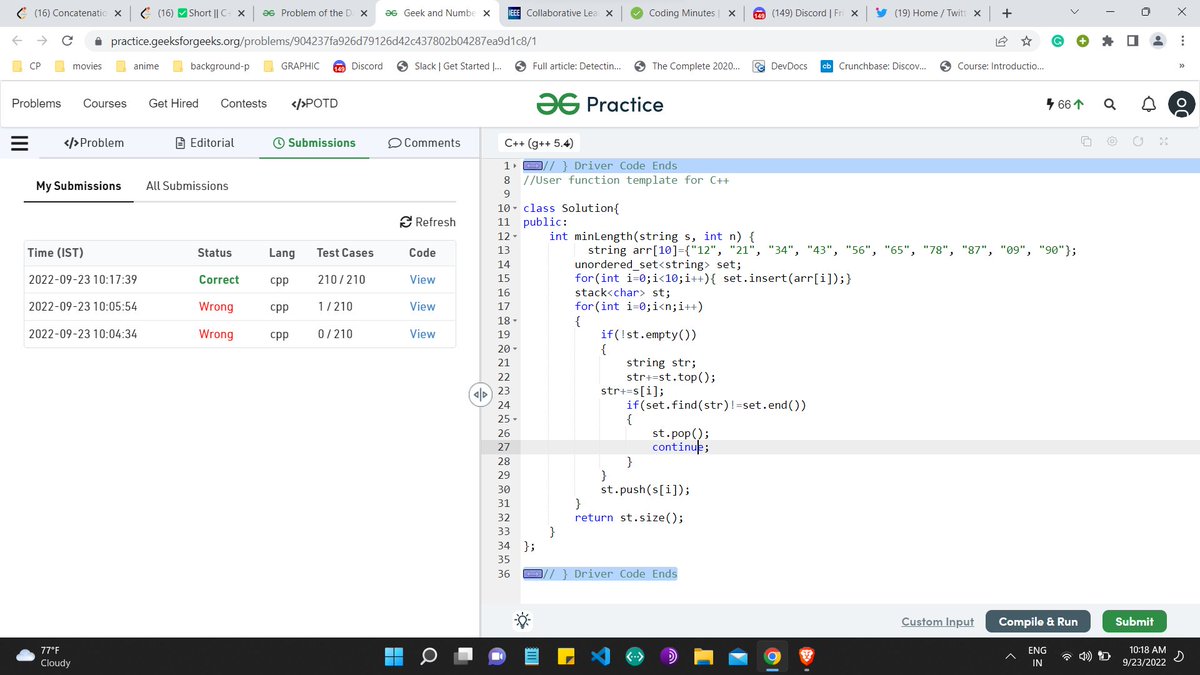Open the Windows Start menu
This screenshot has width=1200, height=675.
click(x=393, y=657)
